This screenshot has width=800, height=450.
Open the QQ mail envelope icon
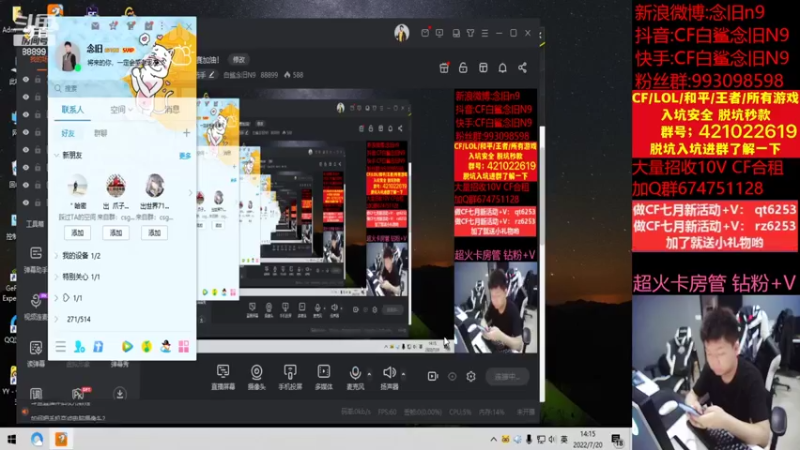[95, 26]
